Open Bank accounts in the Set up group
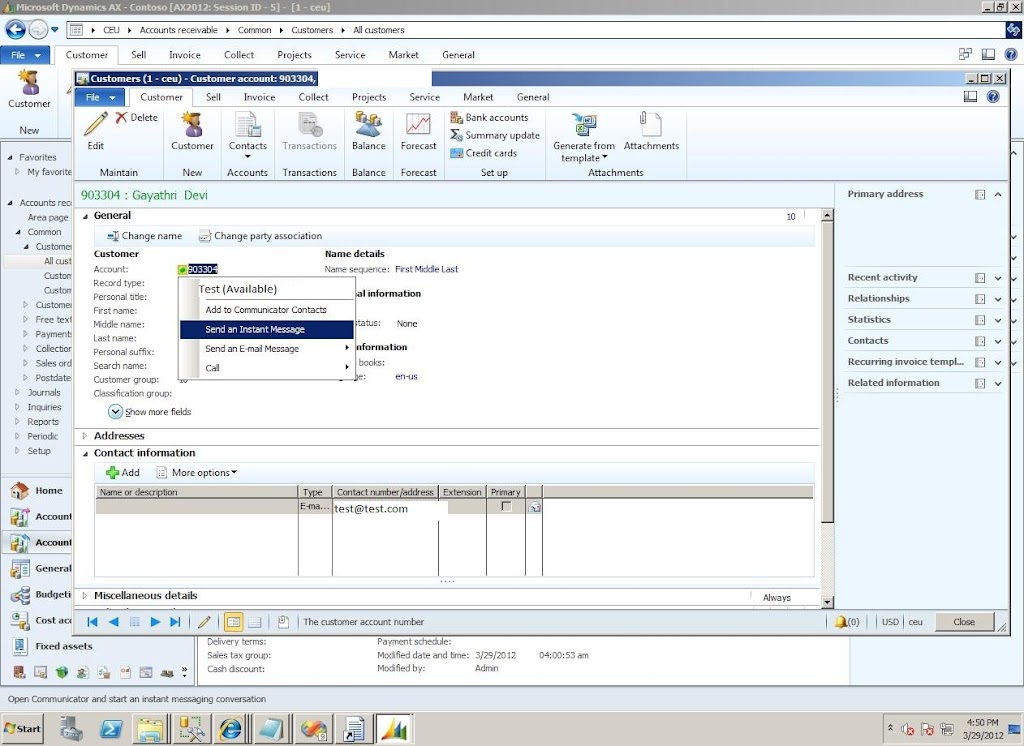This screenshot has width=1024, height=746. point(489,118)
